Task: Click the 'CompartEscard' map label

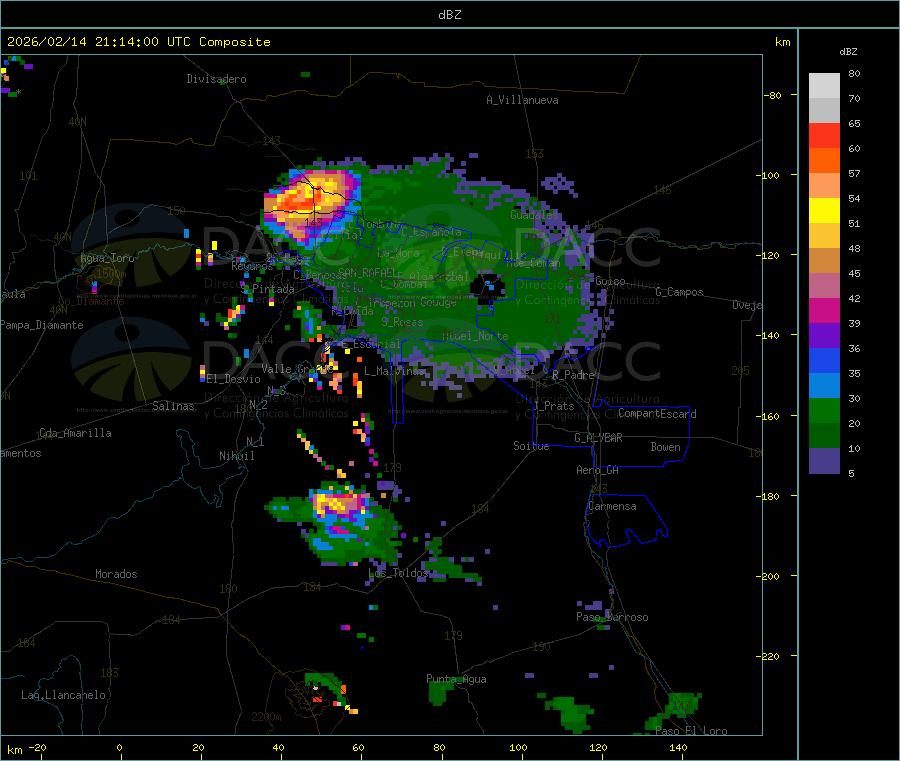Action: click(x=657, y=414)
